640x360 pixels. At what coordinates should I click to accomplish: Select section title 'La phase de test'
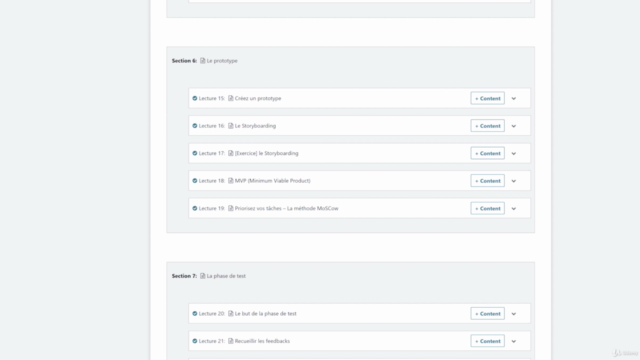[226, 276]
